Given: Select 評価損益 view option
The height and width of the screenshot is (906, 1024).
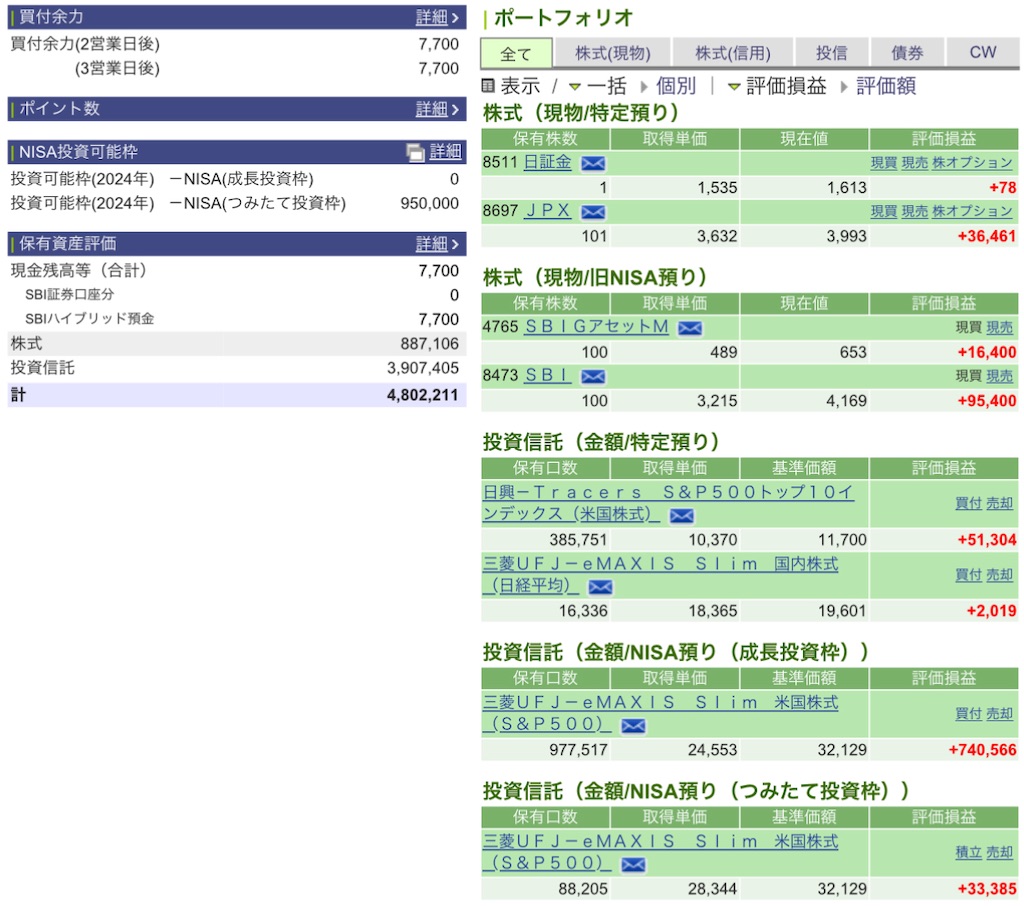Looking at the screenshot, I should coord(786,86).
